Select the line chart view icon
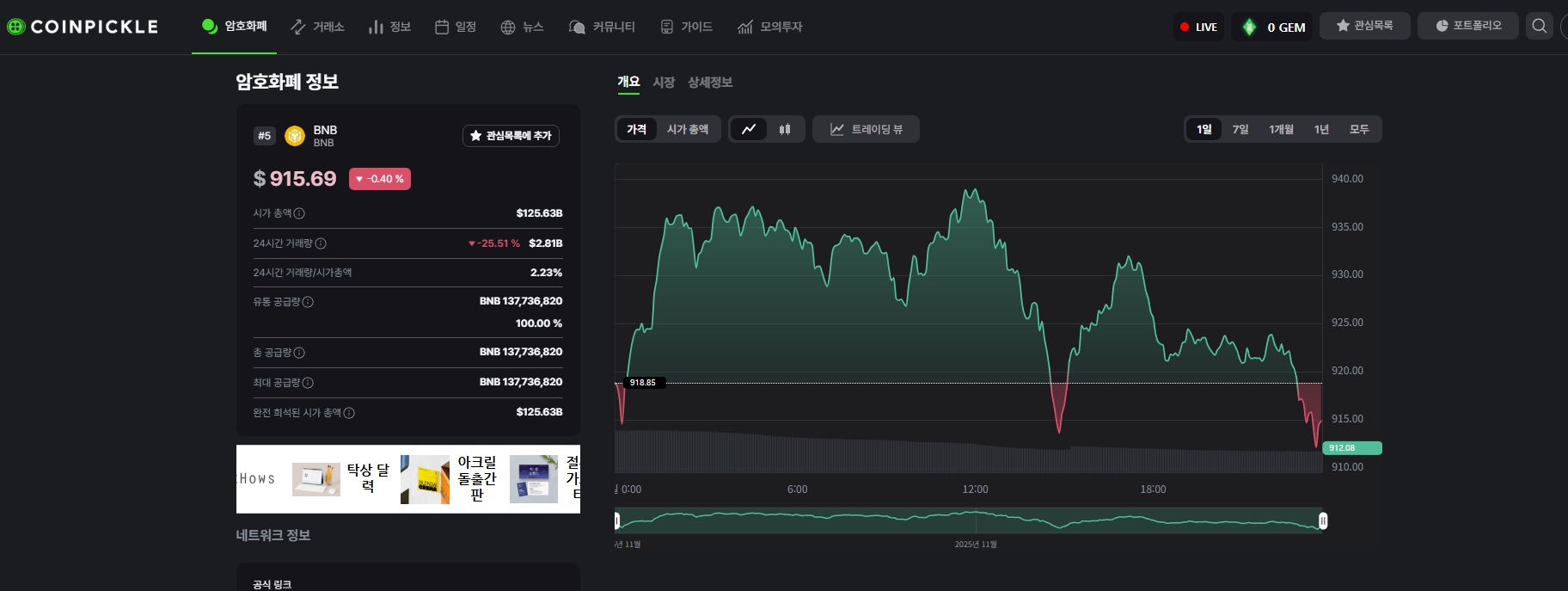Viewport: 1568px width, 591px height. point(749,129)
